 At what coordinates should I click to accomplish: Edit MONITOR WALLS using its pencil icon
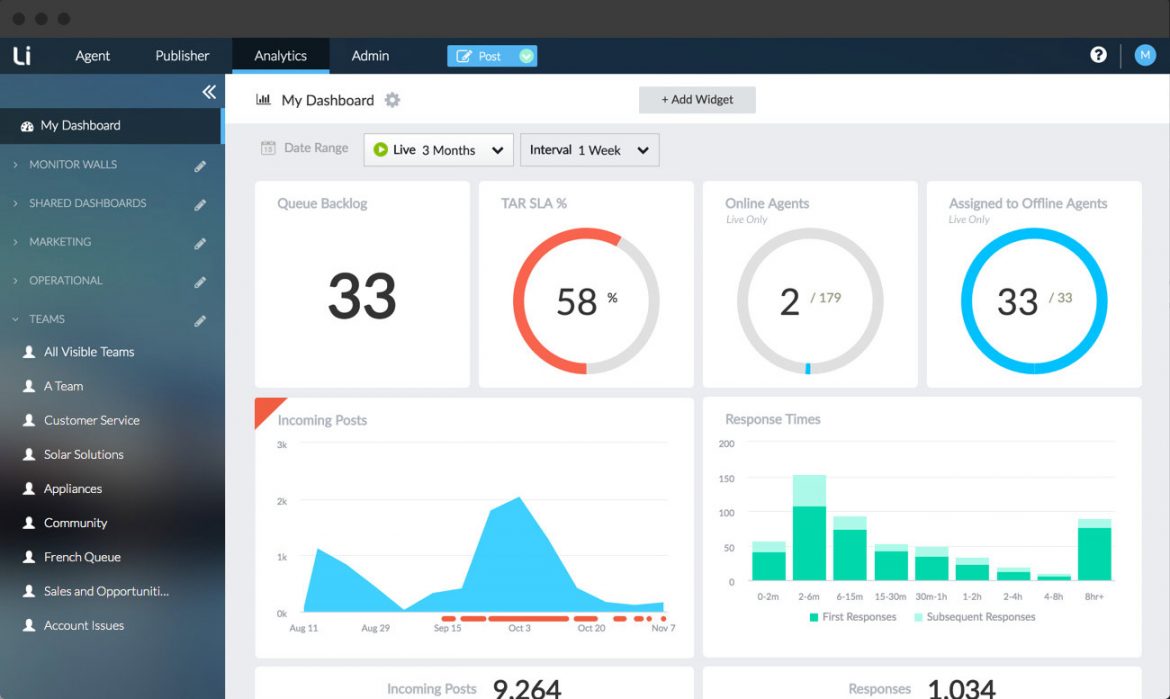[x=200, y=165]
